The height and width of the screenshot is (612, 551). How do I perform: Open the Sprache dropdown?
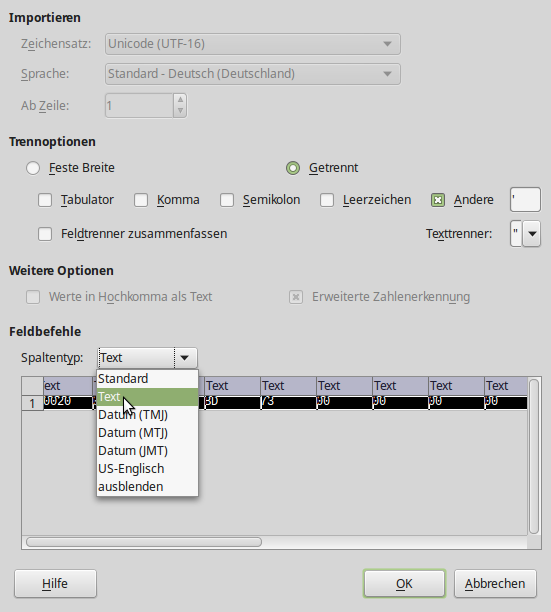pyautogui.click(x=252, y=74)
